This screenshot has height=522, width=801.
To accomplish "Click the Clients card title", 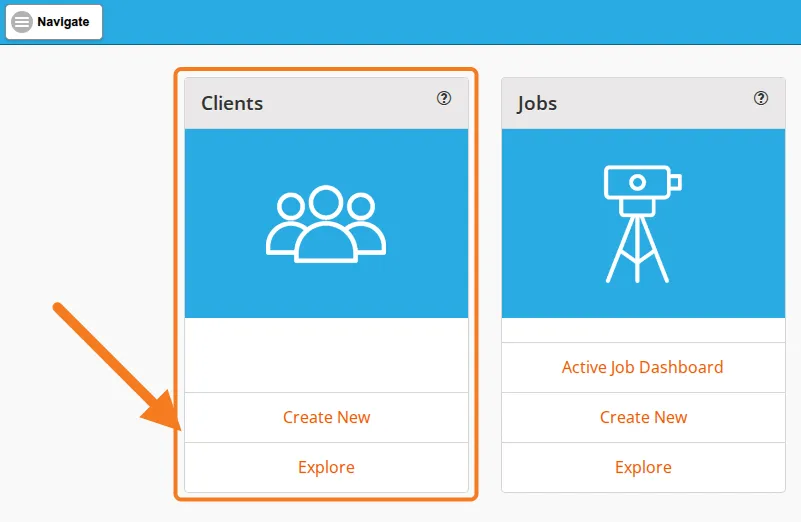I will [x=232, y=103].
